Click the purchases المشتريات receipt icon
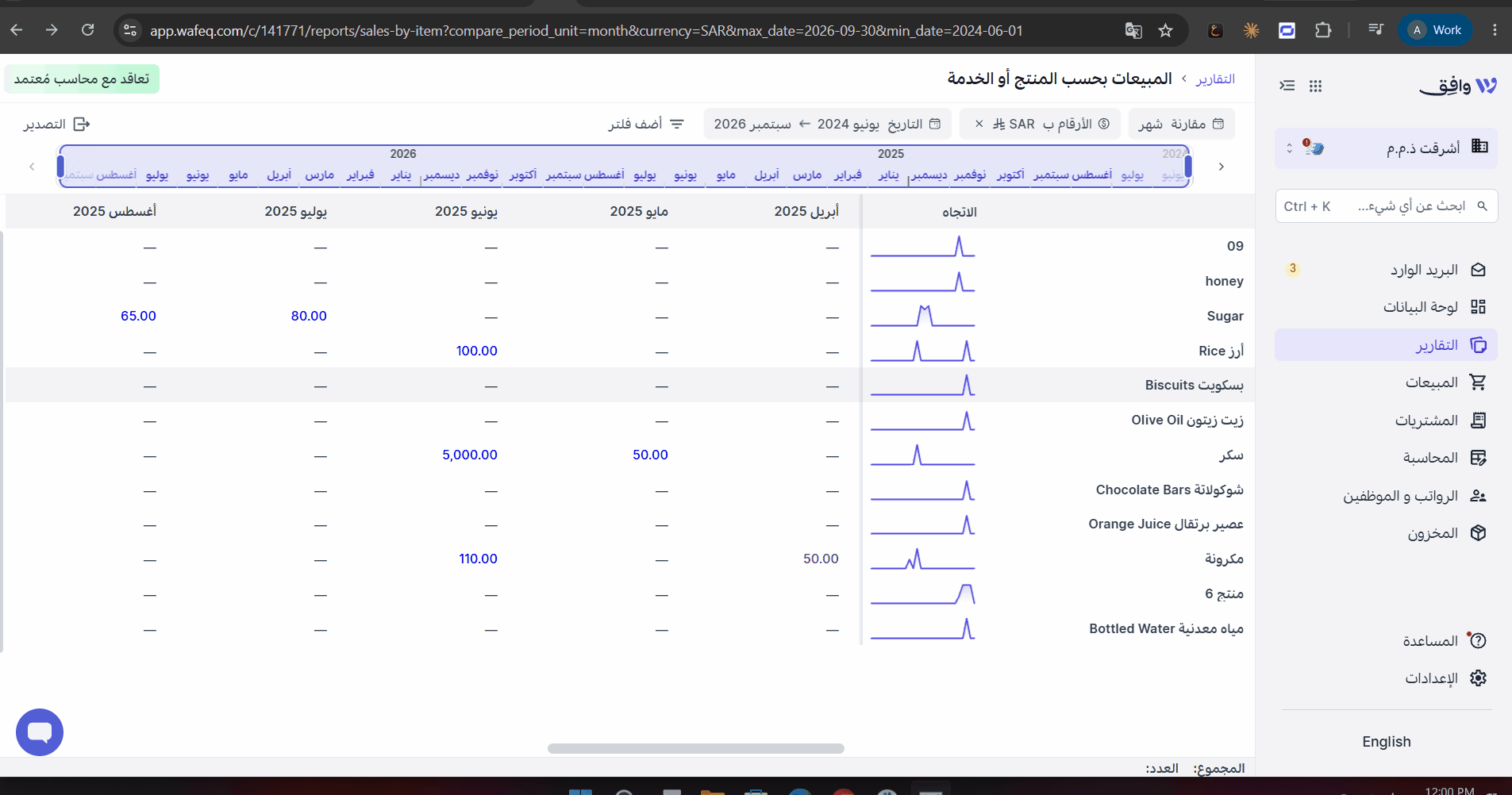 coord(1478,421)
